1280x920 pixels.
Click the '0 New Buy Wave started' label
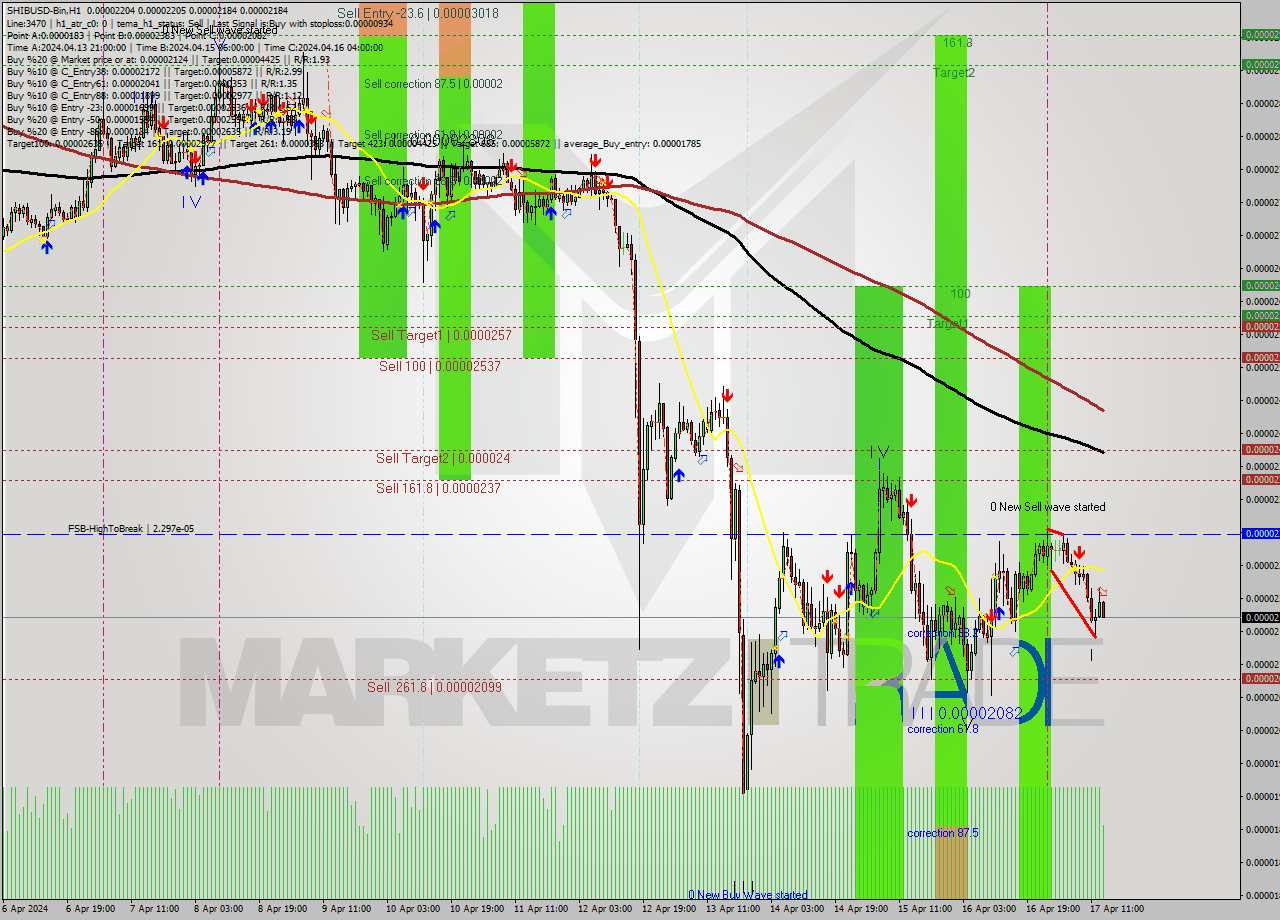[x=748, y=895]
